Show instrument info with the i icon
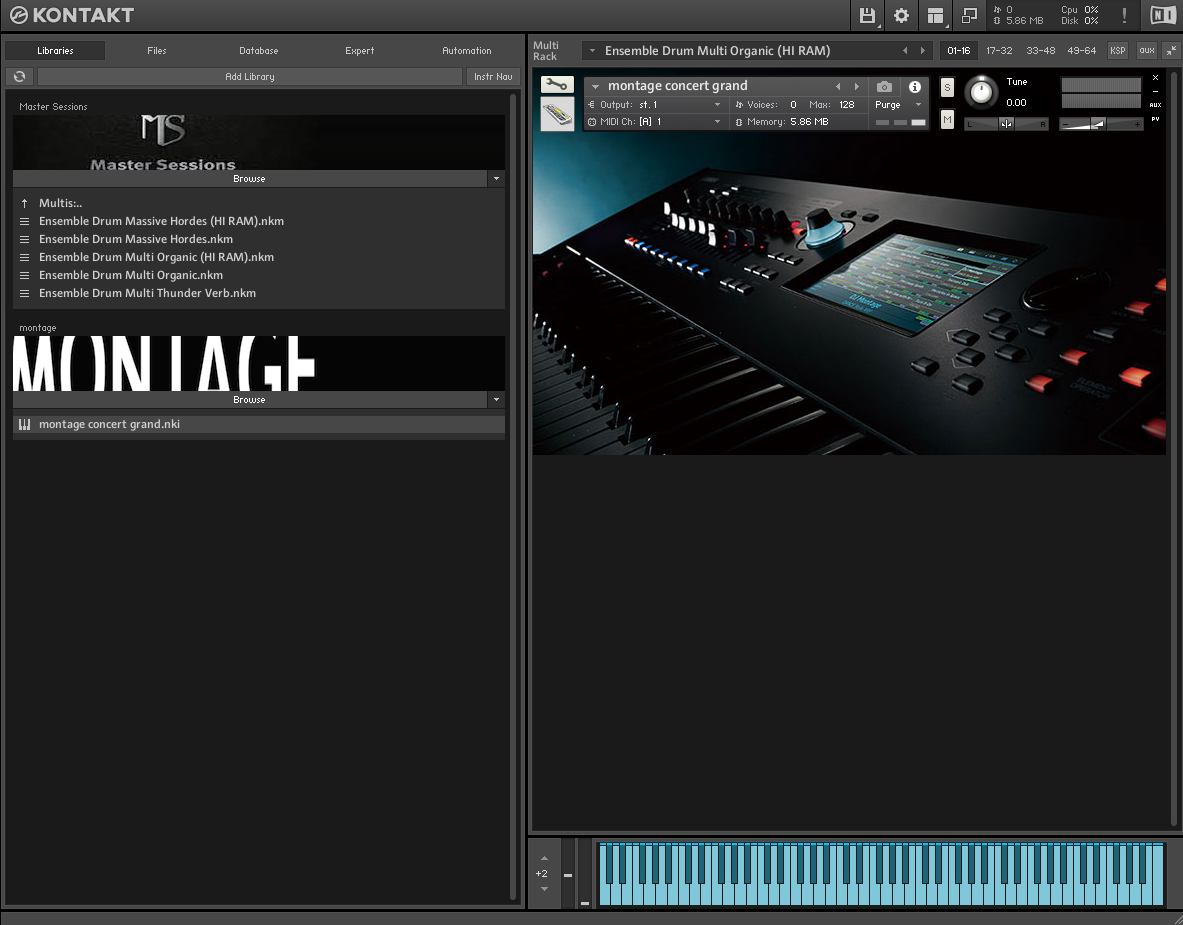1183x925 pixels. 914,87
